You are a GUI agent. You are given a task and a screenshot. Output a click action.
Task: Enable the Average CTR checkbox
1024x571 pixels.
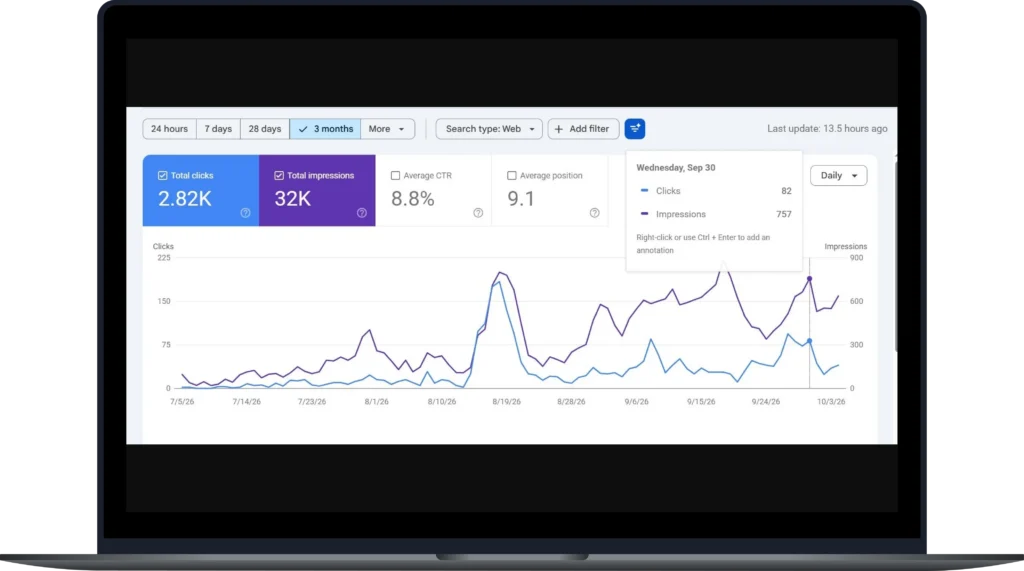pos(395,176)
